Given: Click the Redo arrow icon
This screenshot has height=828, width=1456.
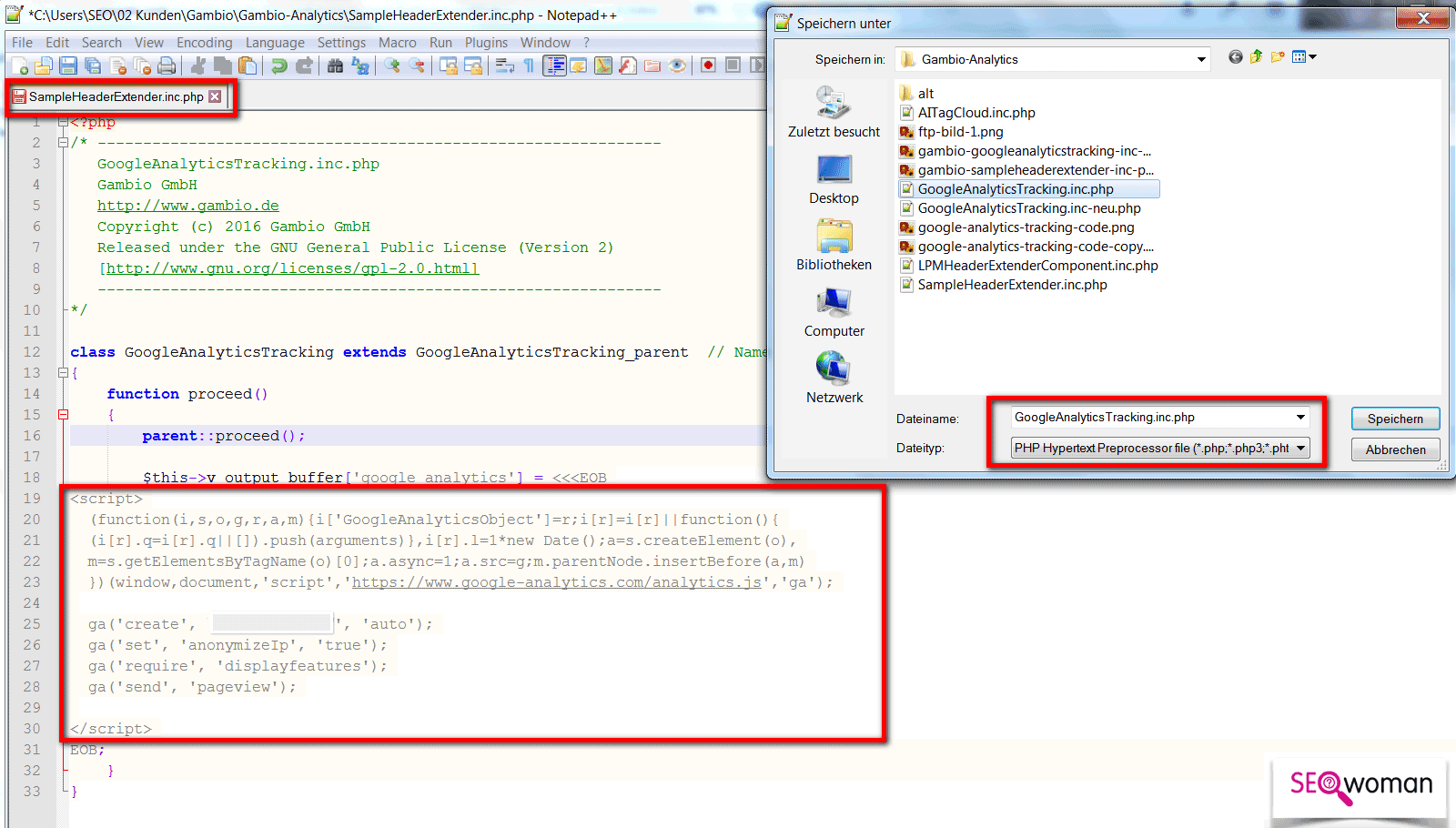Looking at the screenshot, I should pyautogui.click(x=304, y=66).
